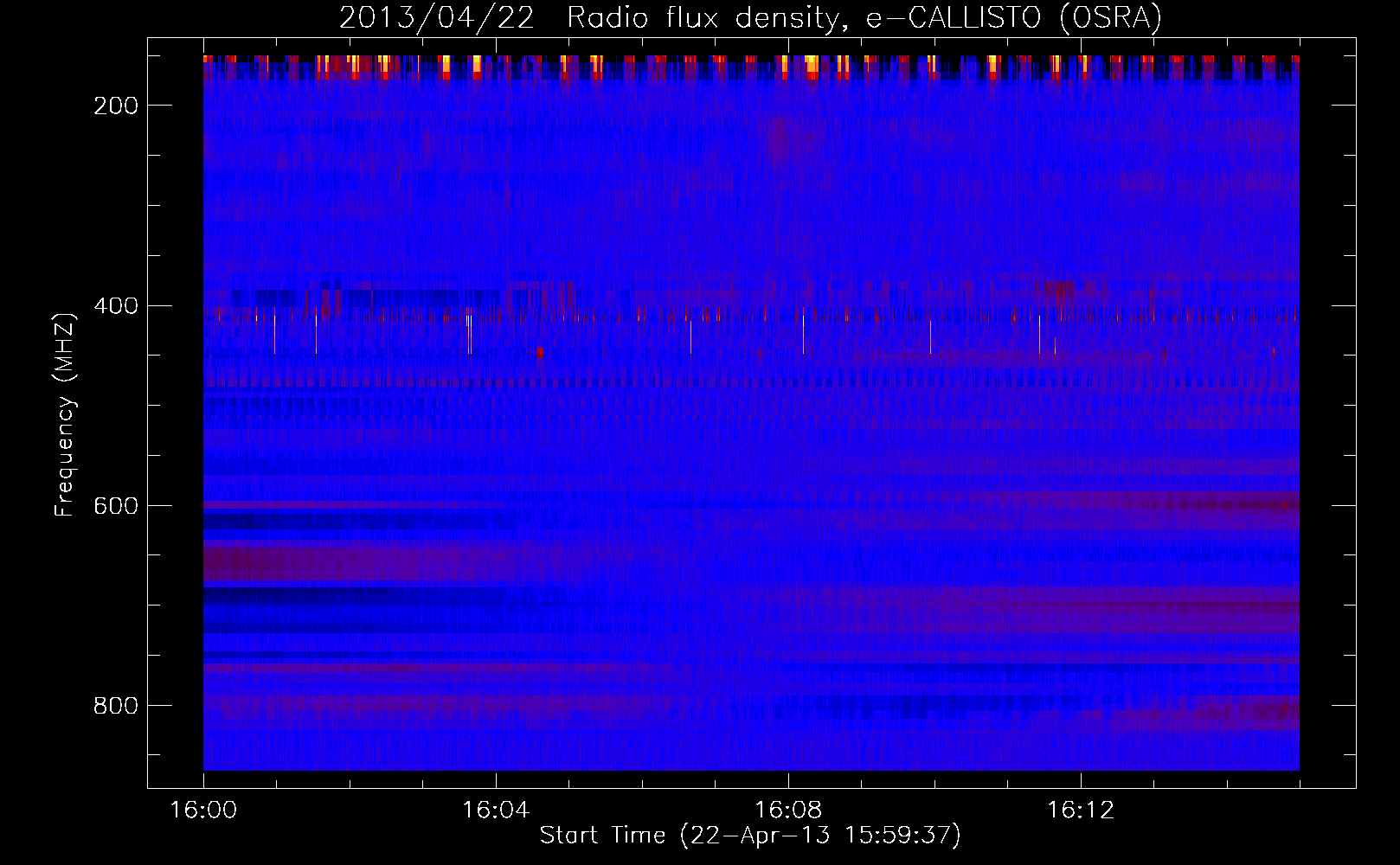
Task: Select the 600 frequency axis label
Action: tap(116, 506)
